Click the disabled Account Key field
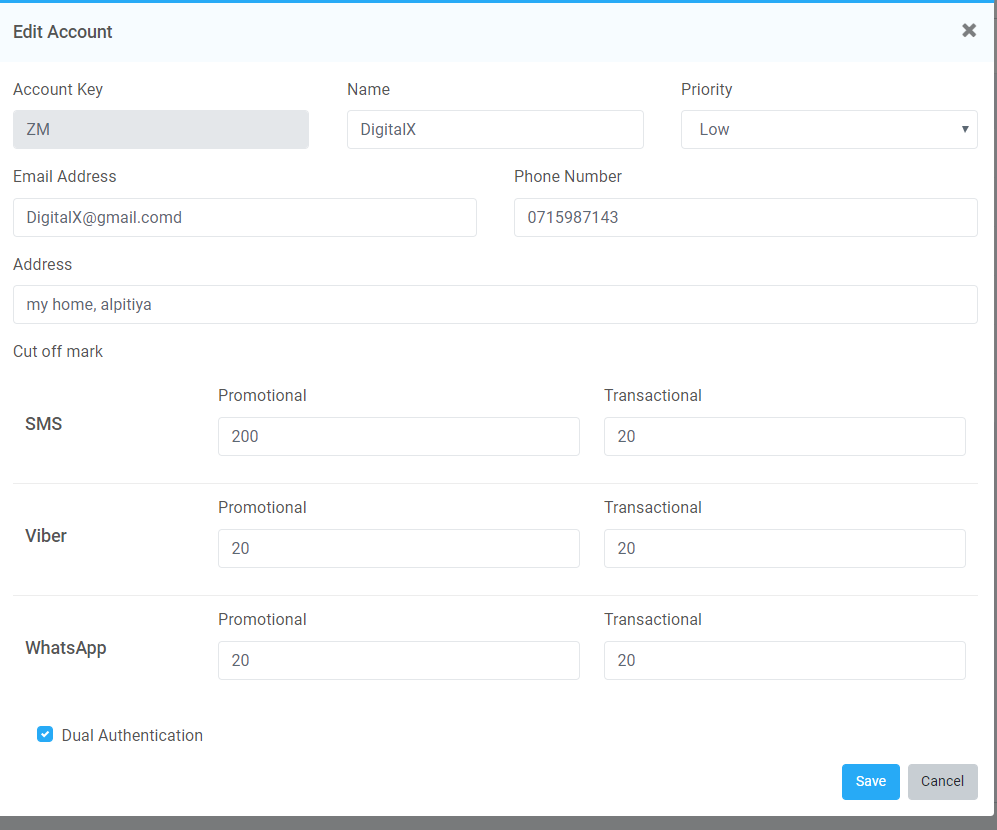 point(160,129)
